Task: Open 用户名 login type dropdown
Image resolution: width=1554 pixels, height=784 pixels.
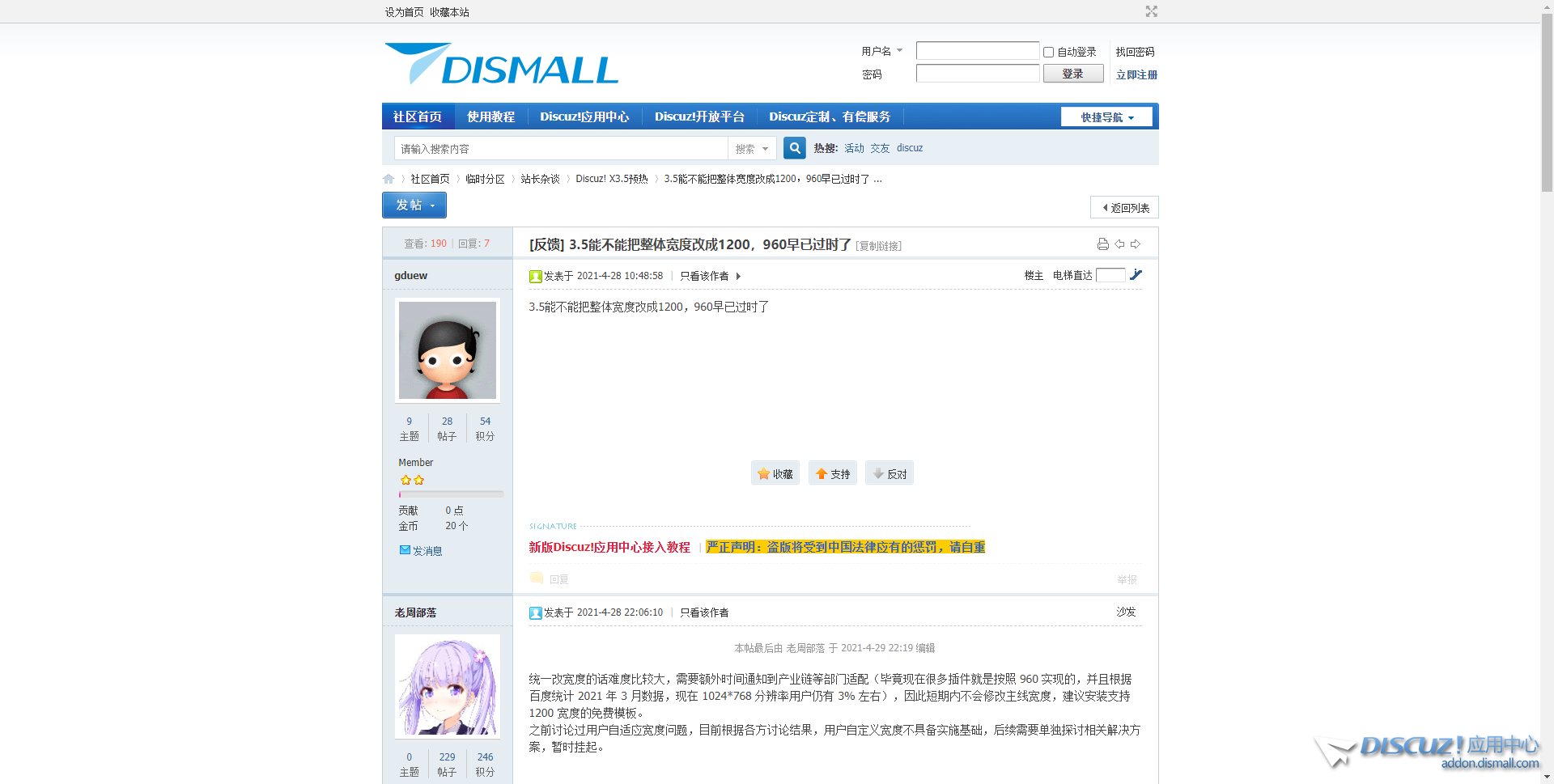Action: (x=882, y=51)
